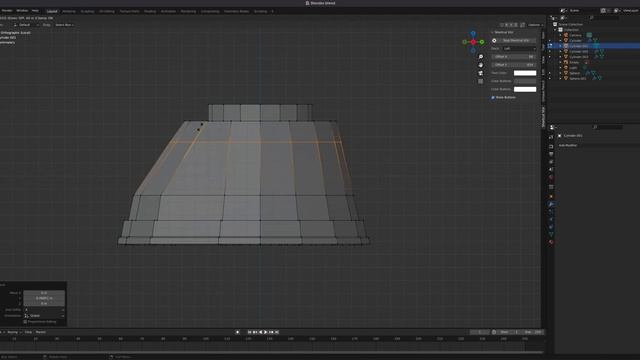Click the bottom Color Buttons white swatch
Screen dimensions: 640x360
[525, 89]
